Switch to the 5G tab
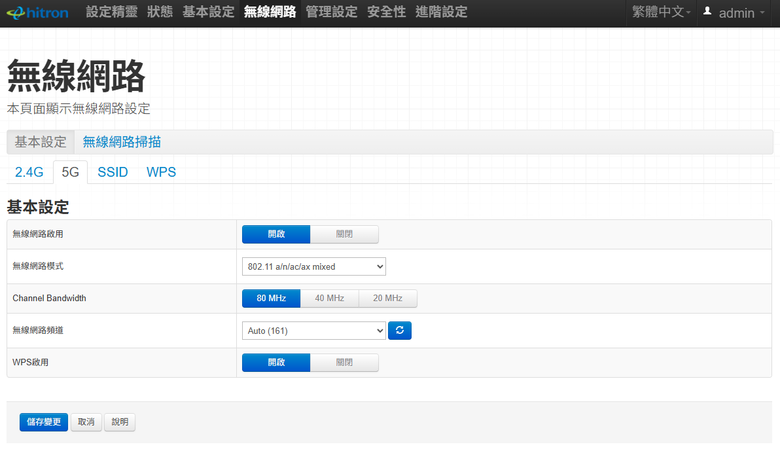This screenshot has width=780, height=455. coord(70,172)
